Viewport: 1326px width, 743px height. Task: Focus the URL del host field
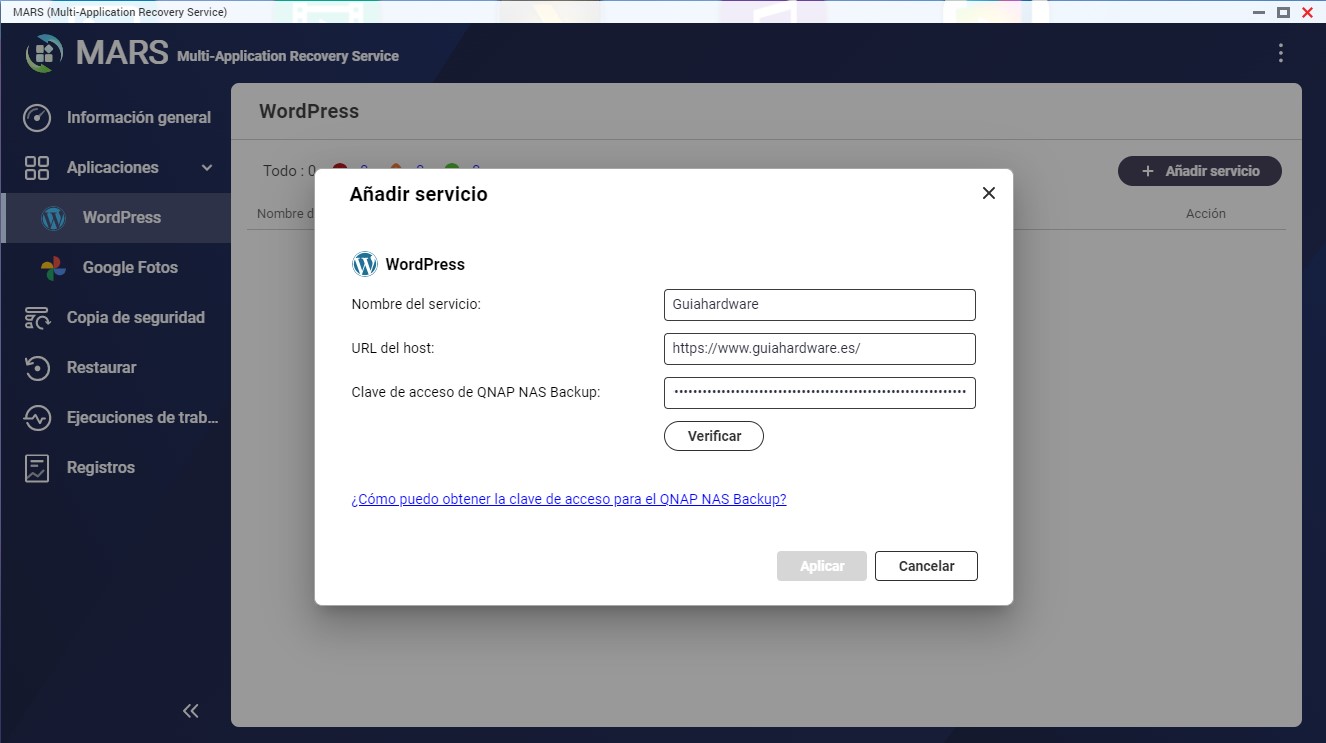820,349
